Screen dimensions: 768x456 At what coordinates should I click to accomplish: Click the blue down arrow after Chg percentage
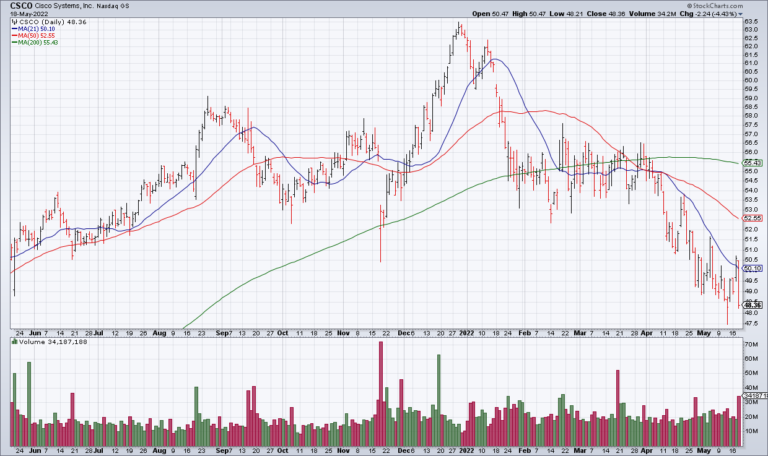click(x=740, y=14)
